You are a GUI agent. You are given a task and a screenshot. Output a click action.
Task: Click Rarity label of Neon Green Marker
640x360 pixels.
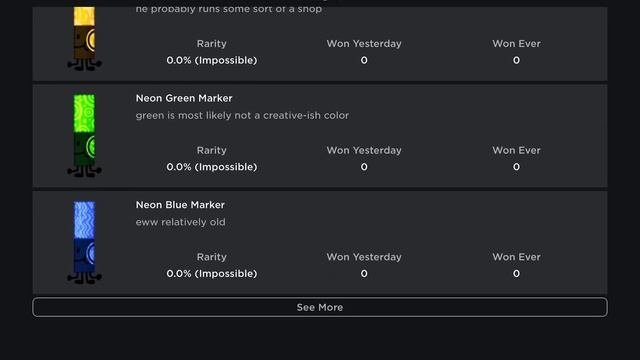(x=211, y=150)
